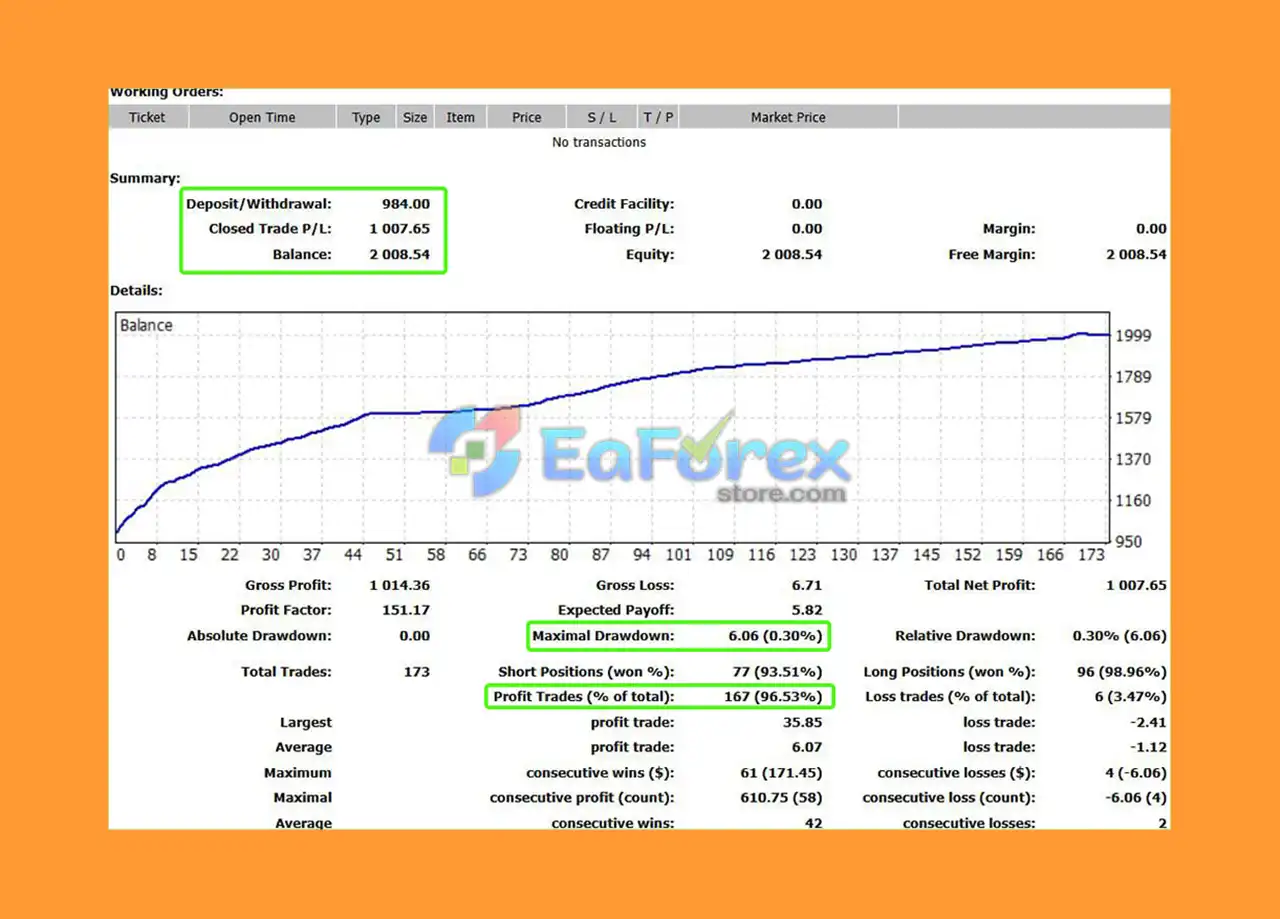Click the T / P column header
This screenshot has width=1280, height=919.
pos(658,117)
